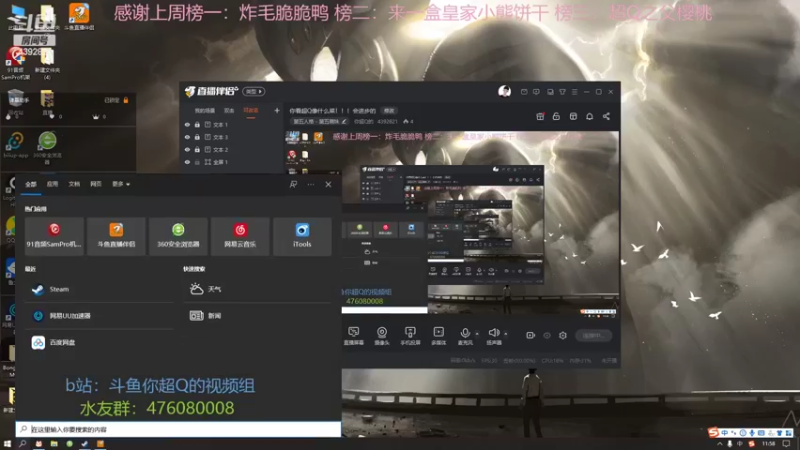Viewport: 800px width, 450px height.
Task: Select the 全屏 1 source row
Action: pos(232,162)
